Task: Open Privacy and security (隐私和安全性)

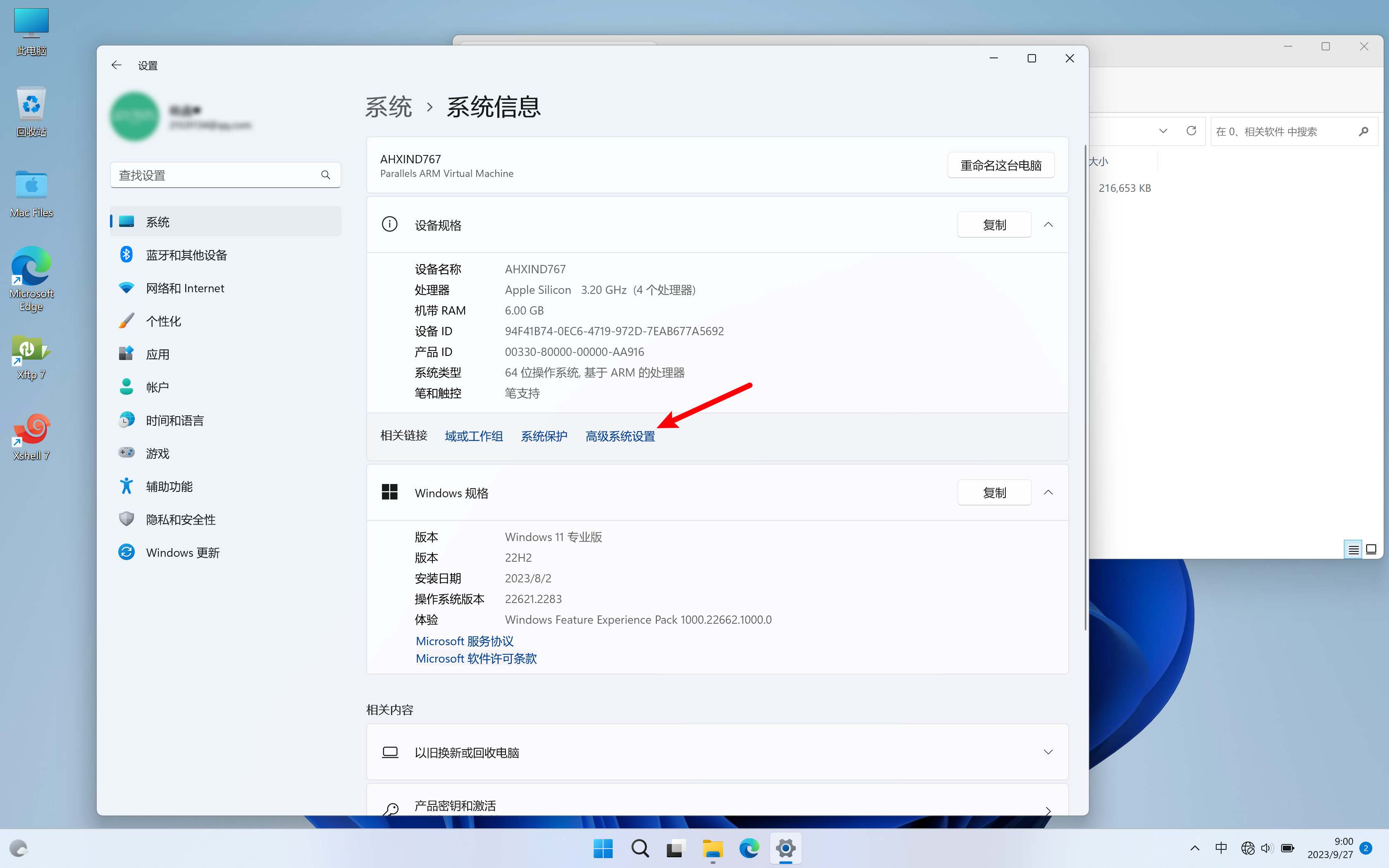Action: coord(180,520)
